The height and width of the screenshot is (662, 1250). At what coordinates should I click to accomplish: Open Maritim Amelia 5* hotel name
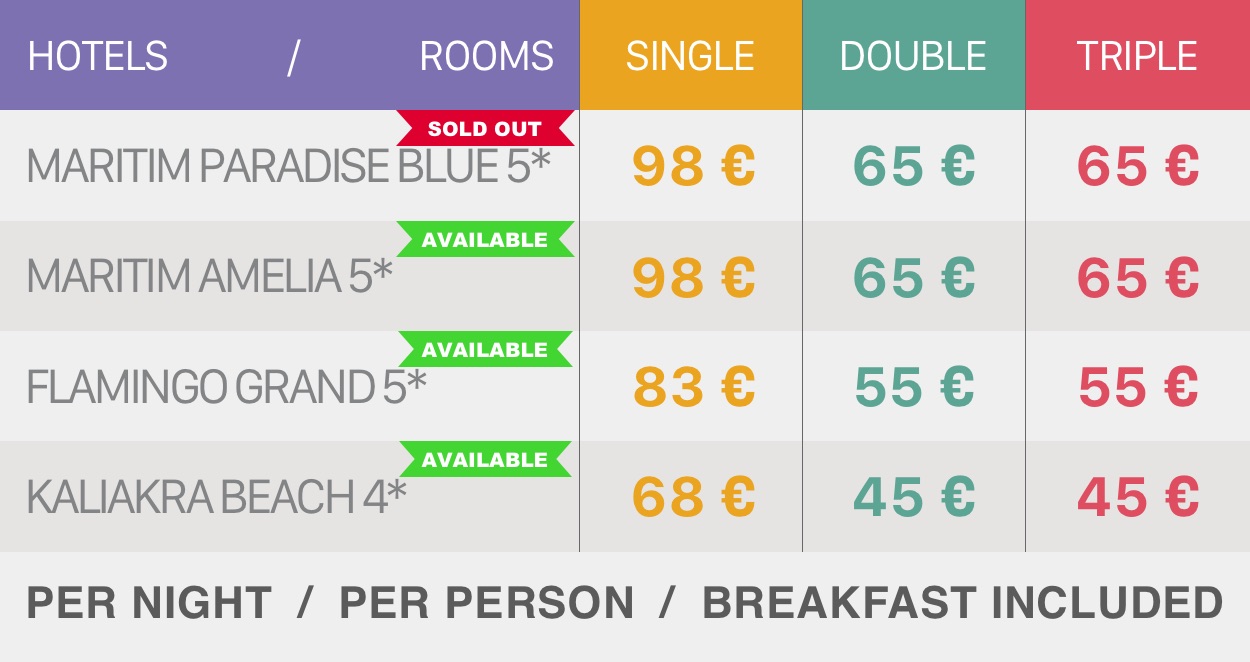coord(210,277)
